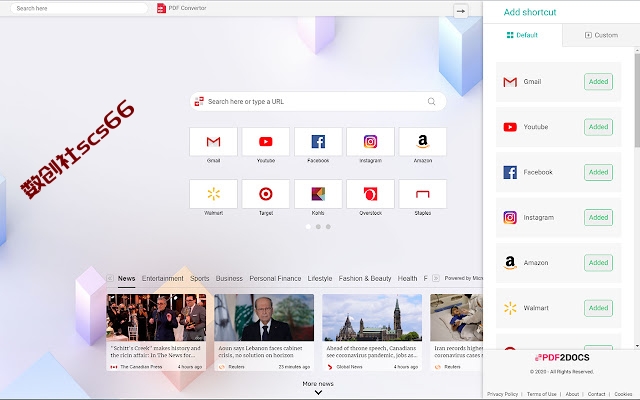The image size is (640, 400).
Task: Collapse the side panel with arrow button
Action: 461,11
